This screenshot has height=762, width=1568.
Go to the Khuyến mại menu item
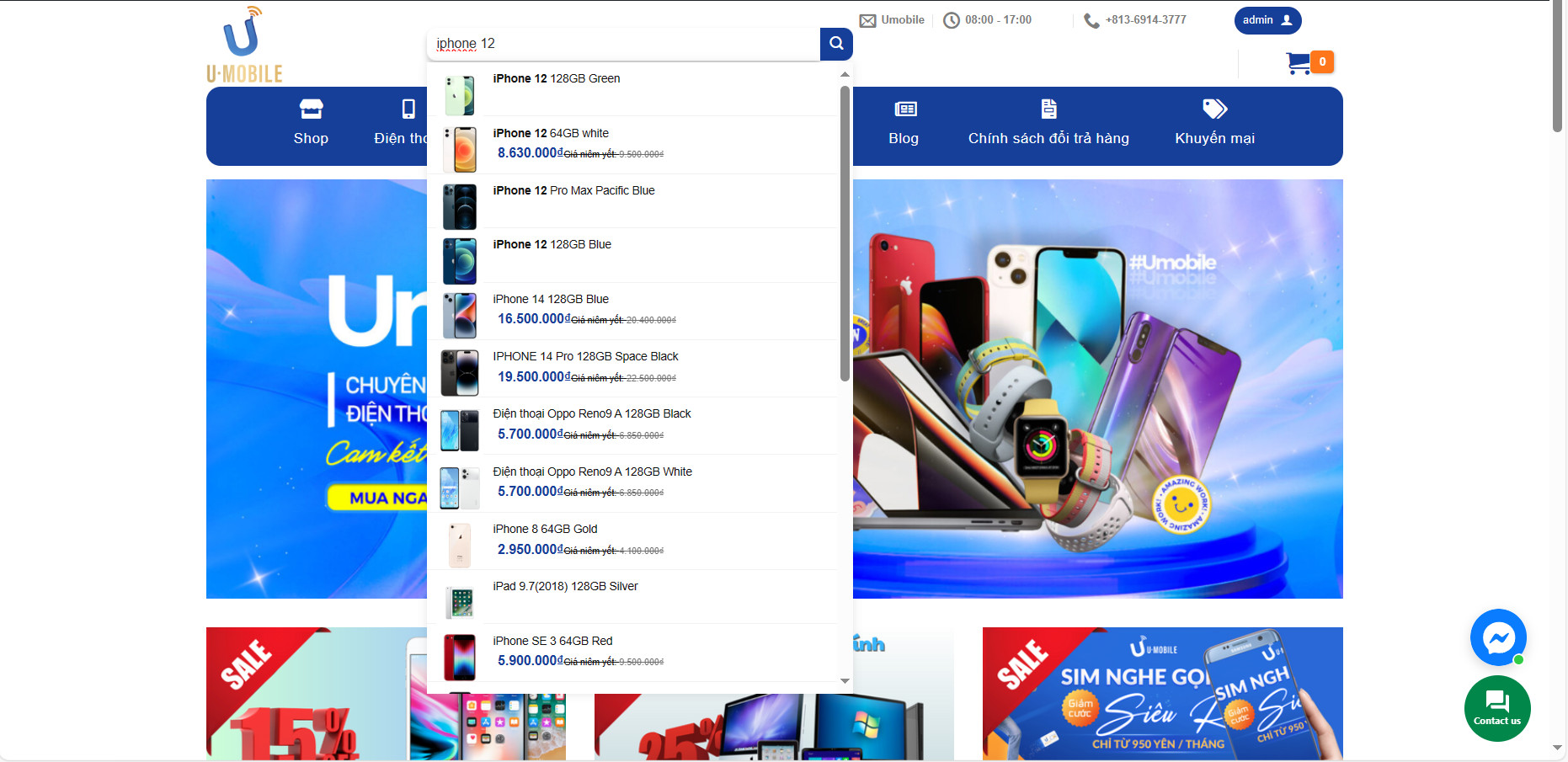tap(1214, 138)
